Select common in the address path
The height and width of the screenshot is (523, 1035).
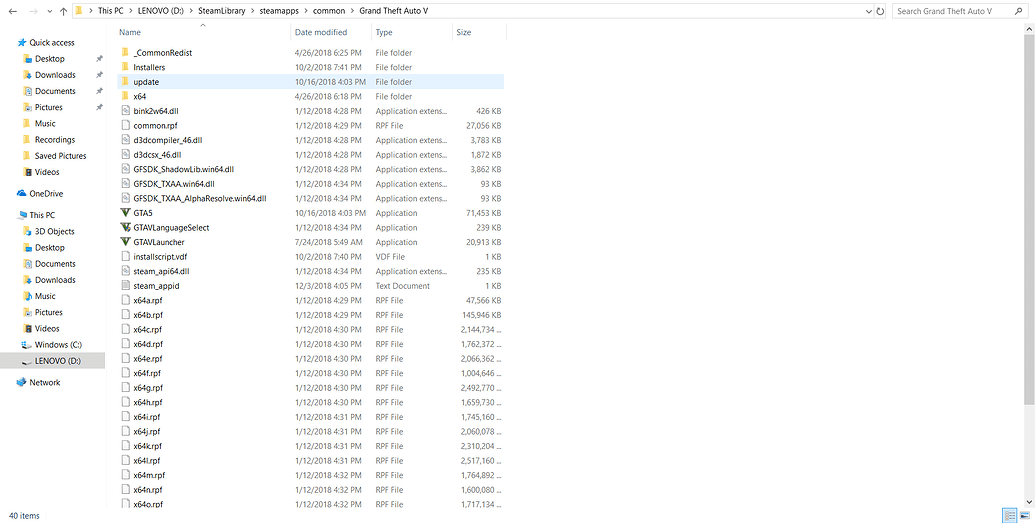pyautogui.click(x=327, y=11)
